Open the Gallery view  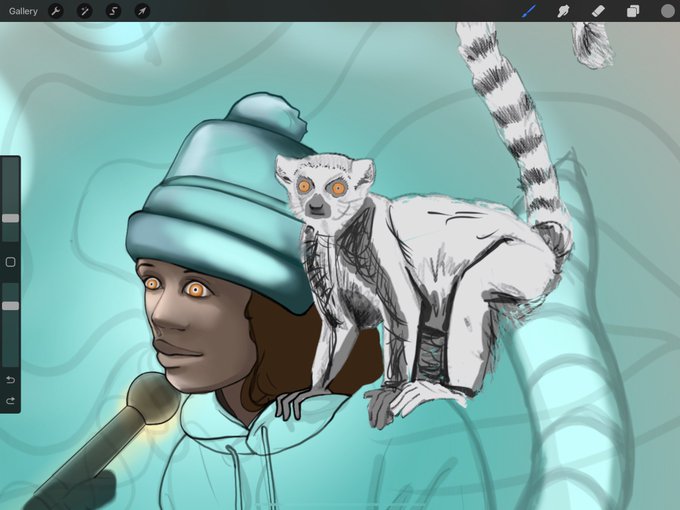click(x=23, y=11)
